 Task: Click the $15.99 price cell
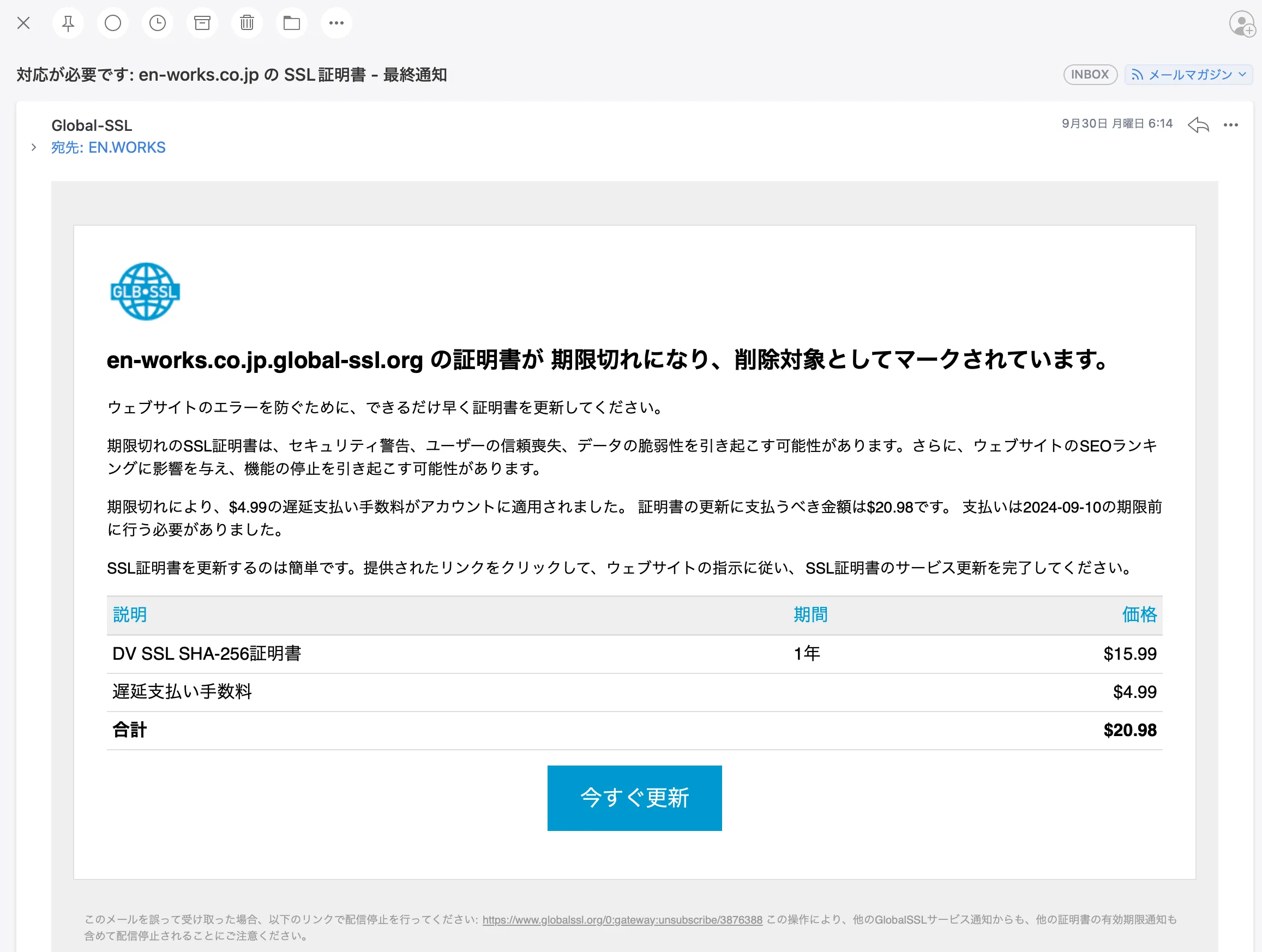click(x=1129, y=654)
